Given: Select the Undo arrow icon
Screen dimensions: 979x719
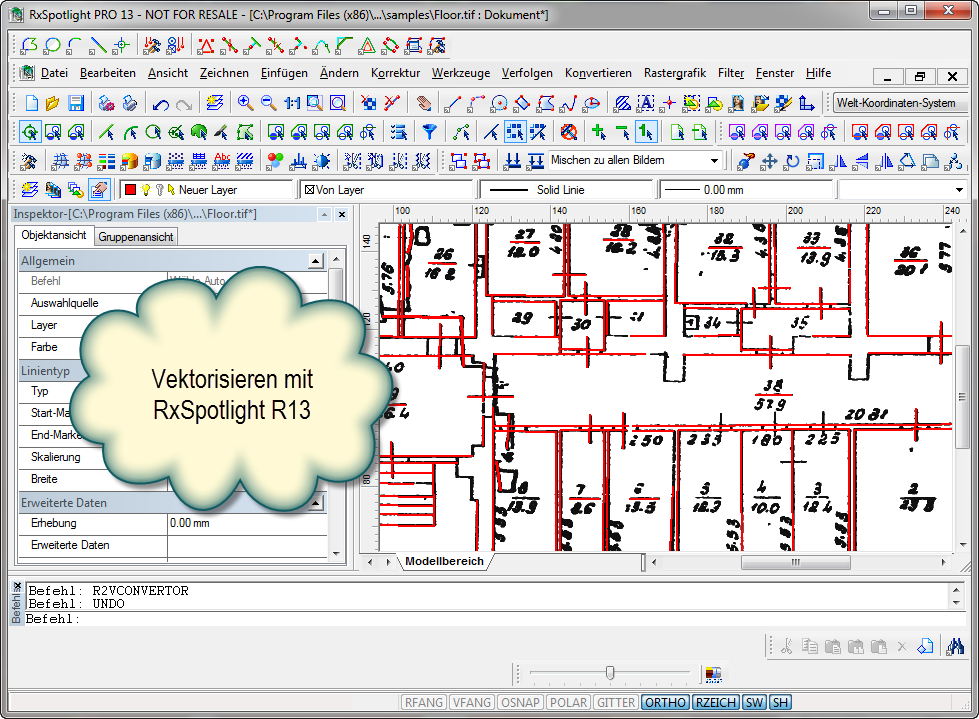Looking at the screenshot, I should pyautogui.click(x=160, y=102).
